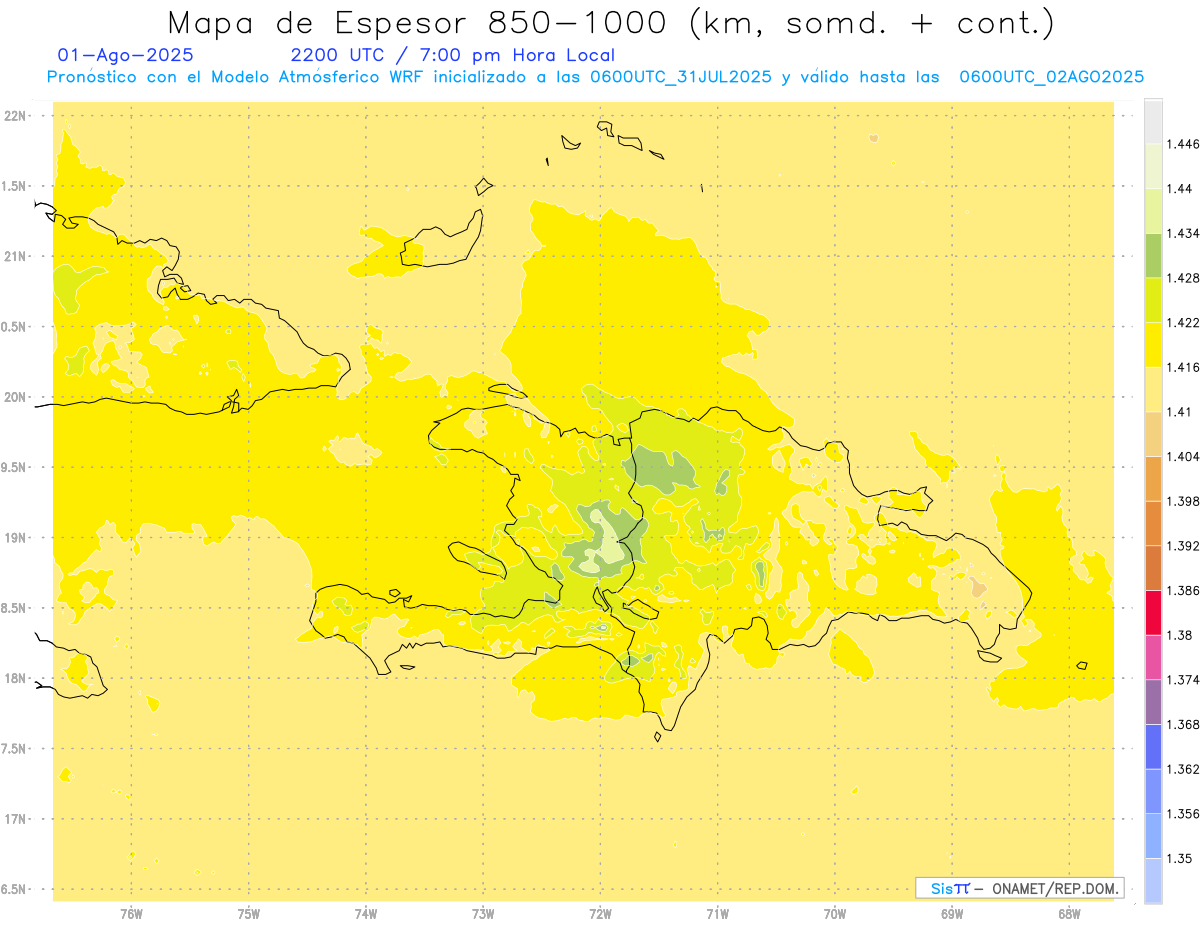
Task: Click the latitude label 9.5N
Action: pos(14,468)
